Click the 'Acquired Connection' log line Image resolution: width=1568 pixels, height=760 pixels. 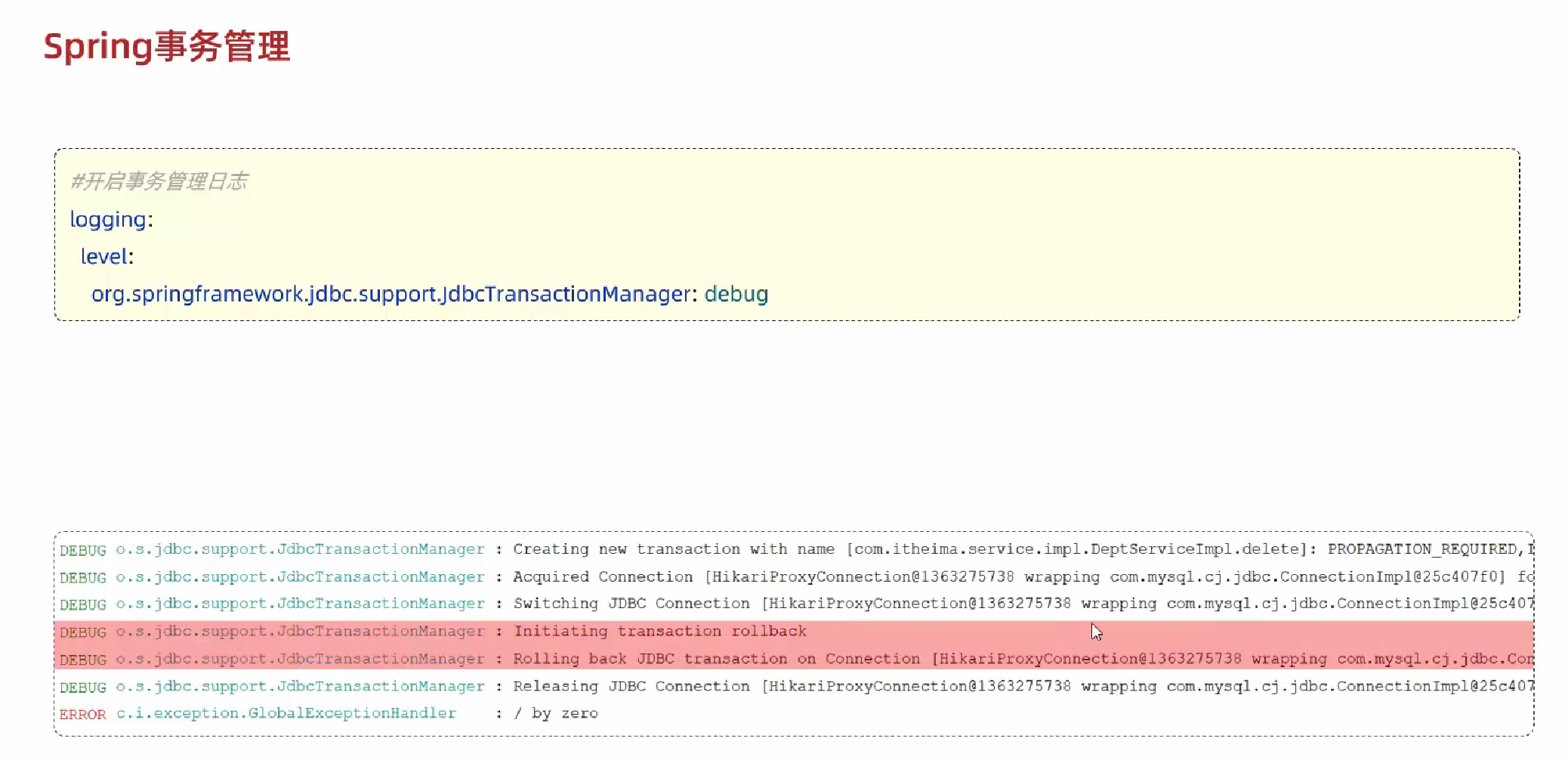click(797, 577)
